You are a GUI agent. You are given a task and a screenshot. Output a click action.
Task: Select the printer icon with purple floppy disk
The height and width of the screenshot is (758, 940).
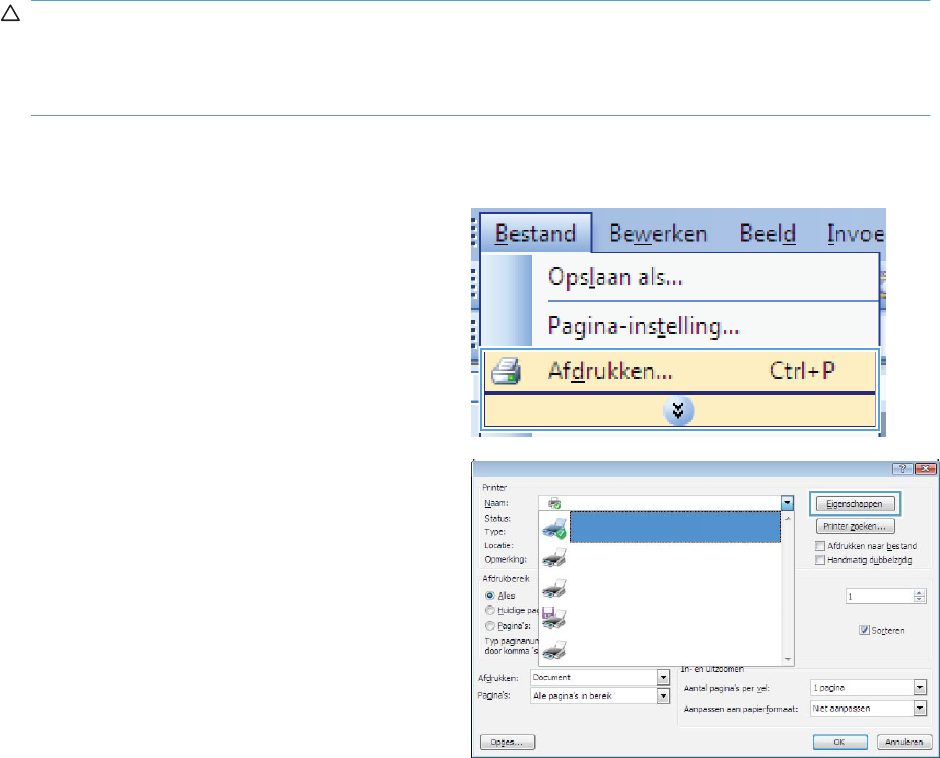(554, 618)
